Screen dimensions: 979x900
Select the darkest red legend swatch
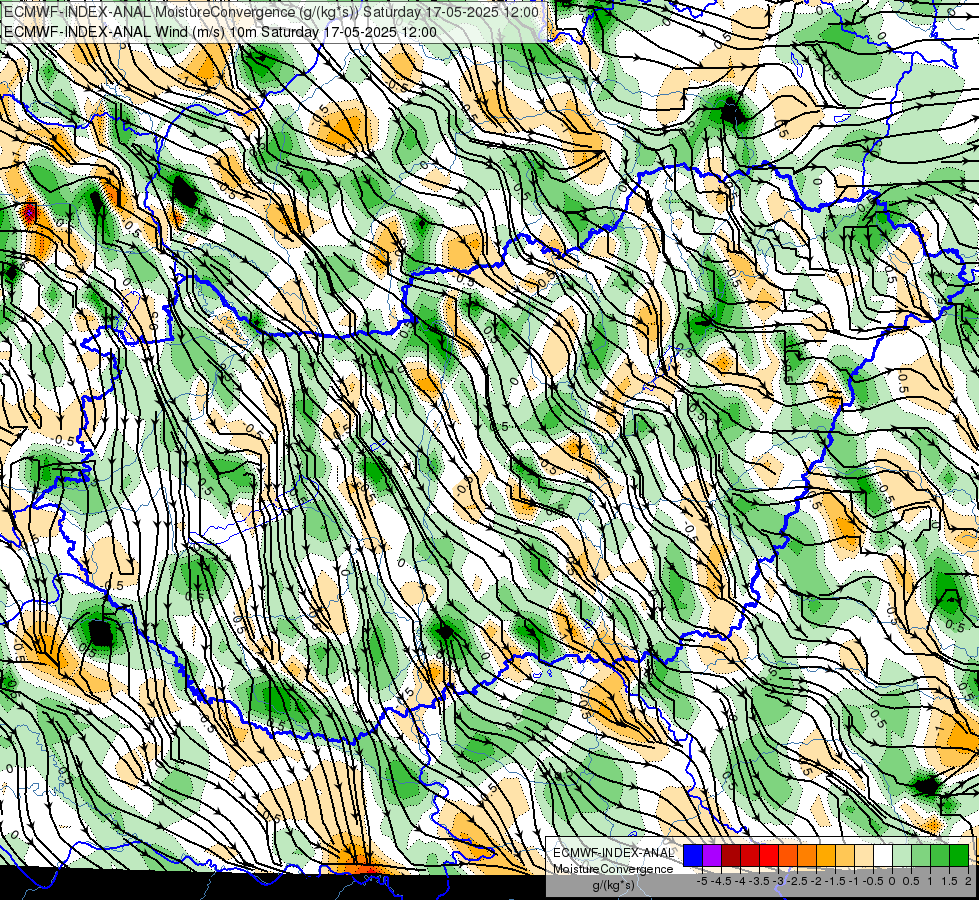[731, 855]
